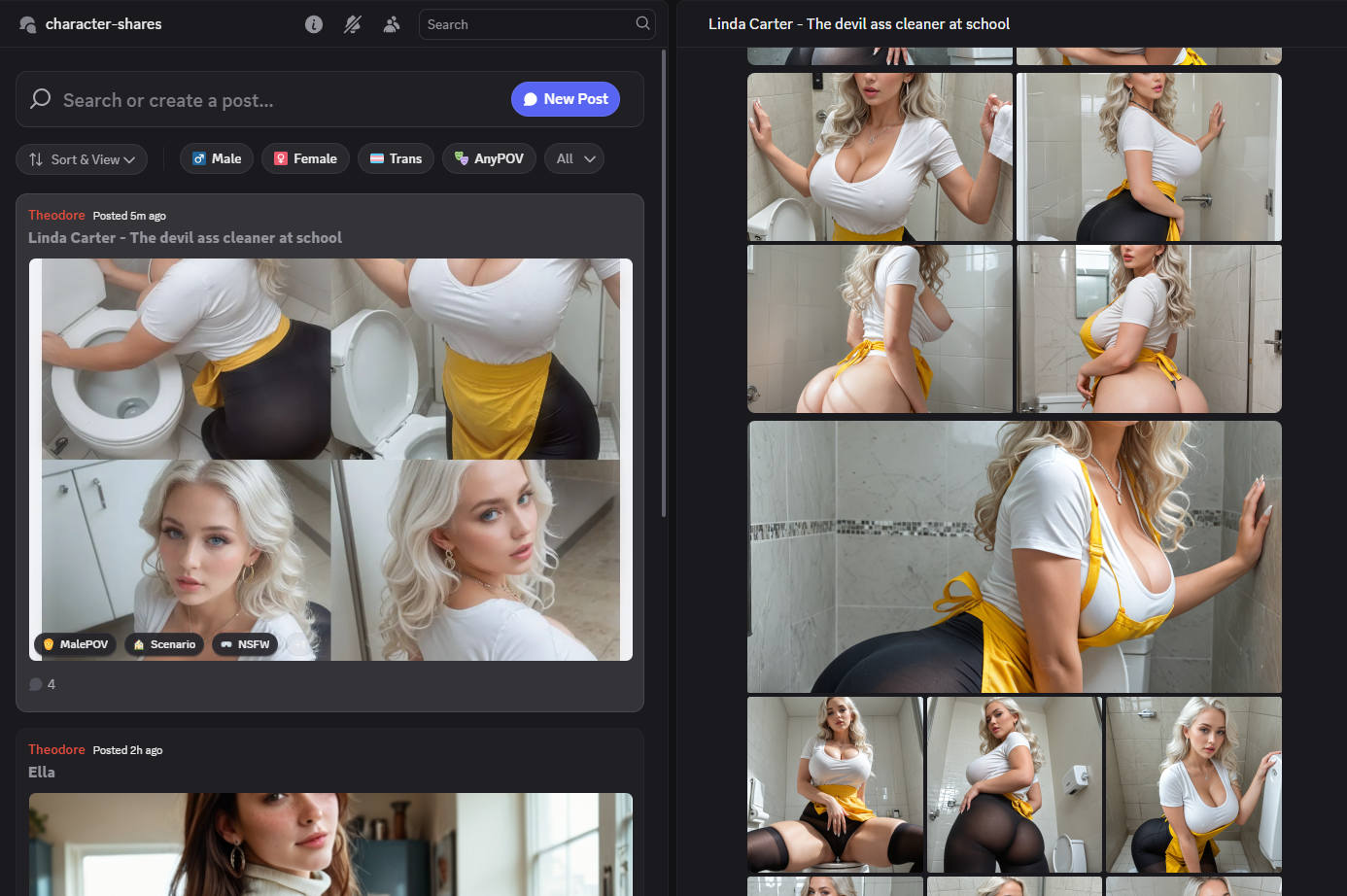The width and height of the screenshot is (1347, 896).
Task: Show the member list icon
Action: click(392, 24)
